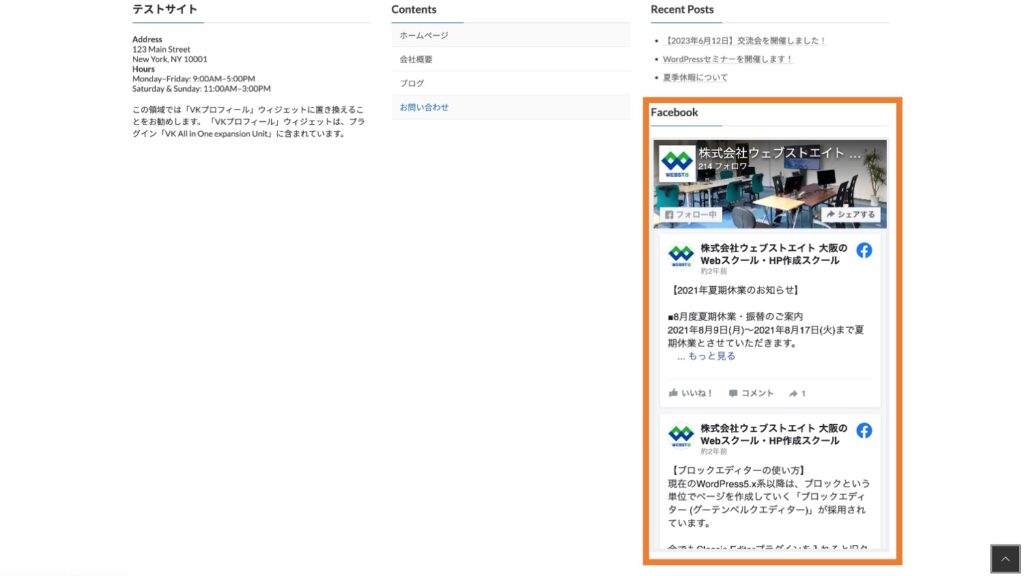Click the scroll-to-top arrow button
Image resolution: width=1024 pixels, height=576 pixels.
(x=1006, y=557)
